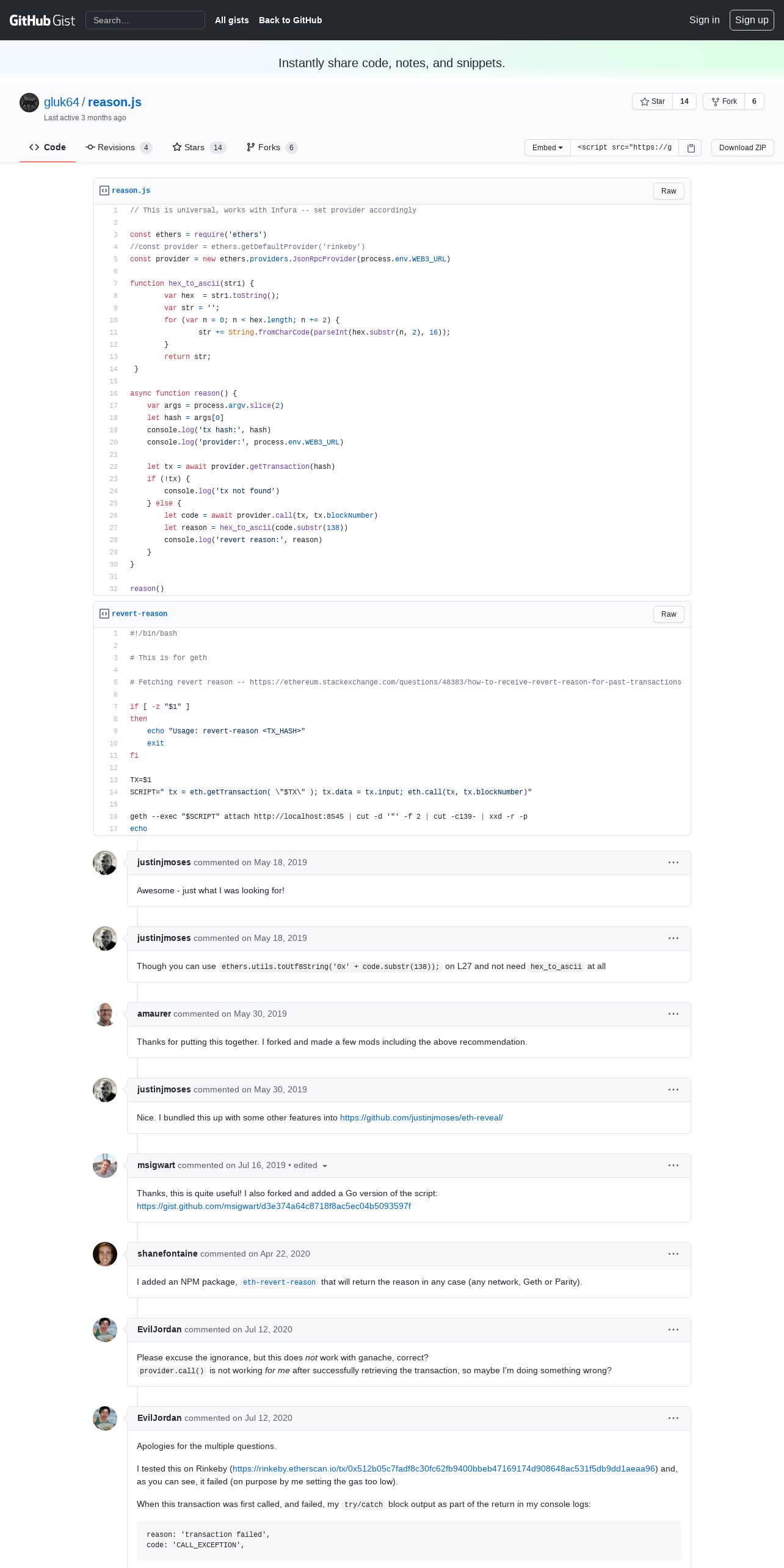
Task: Open the Stars tab
Action: [199, 147]
